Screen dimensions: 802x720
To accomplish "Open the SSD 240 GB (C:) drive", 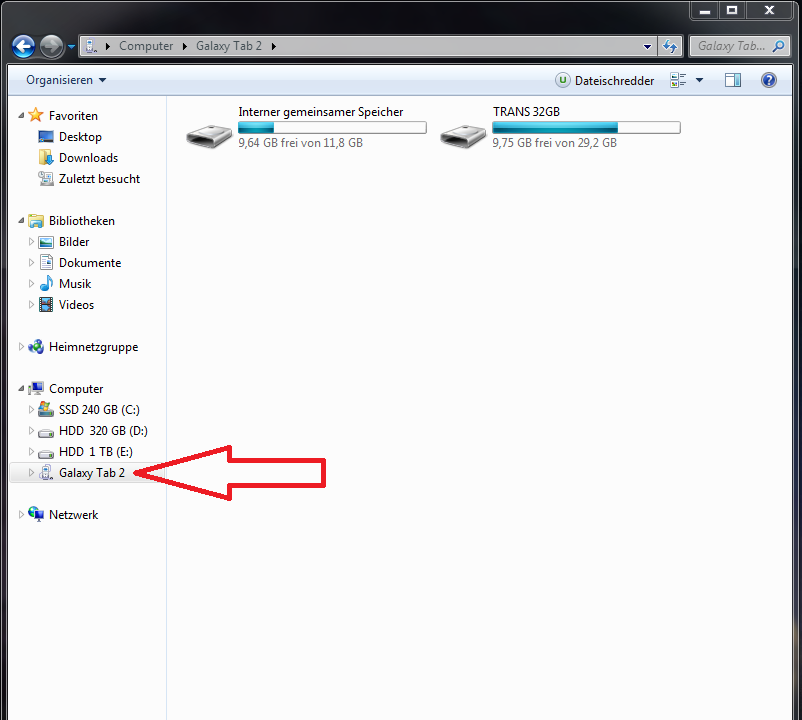I will click(x=99, y=410).
